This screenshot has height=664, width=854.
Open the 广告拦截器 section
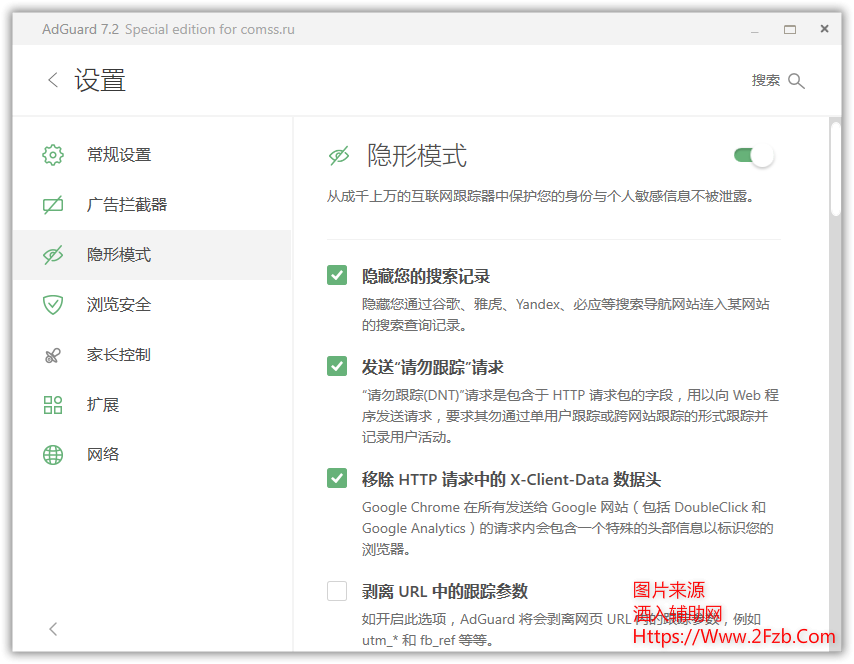151,205
